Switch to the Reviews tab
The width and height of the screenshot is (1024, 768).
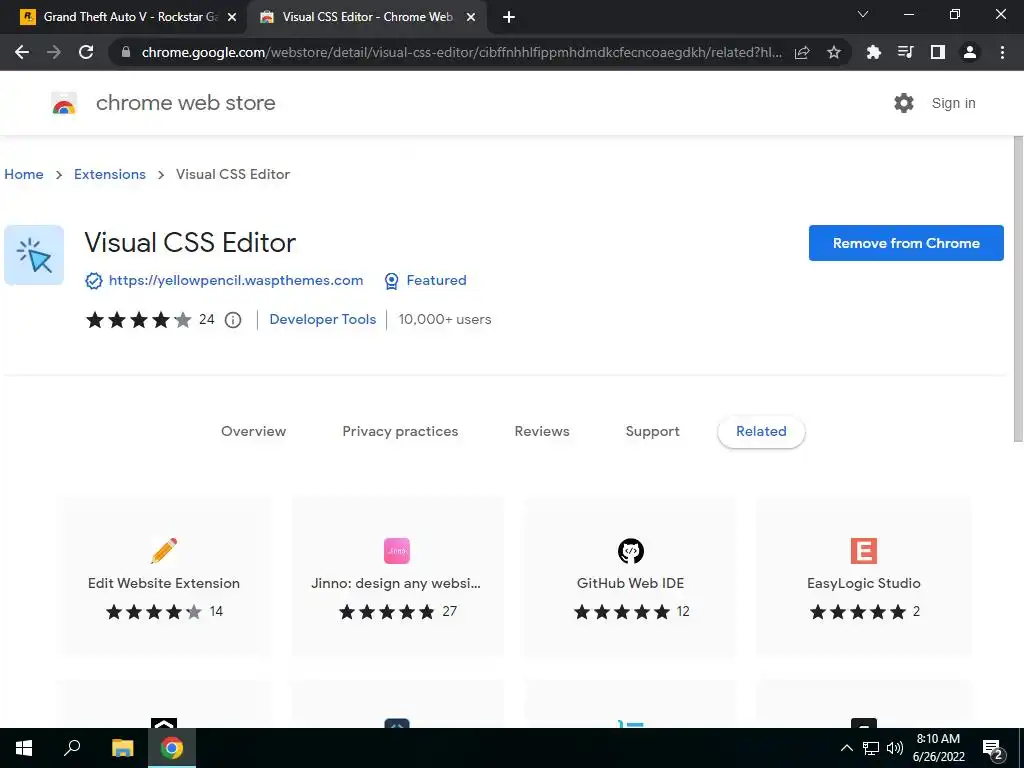coord(542,432)
